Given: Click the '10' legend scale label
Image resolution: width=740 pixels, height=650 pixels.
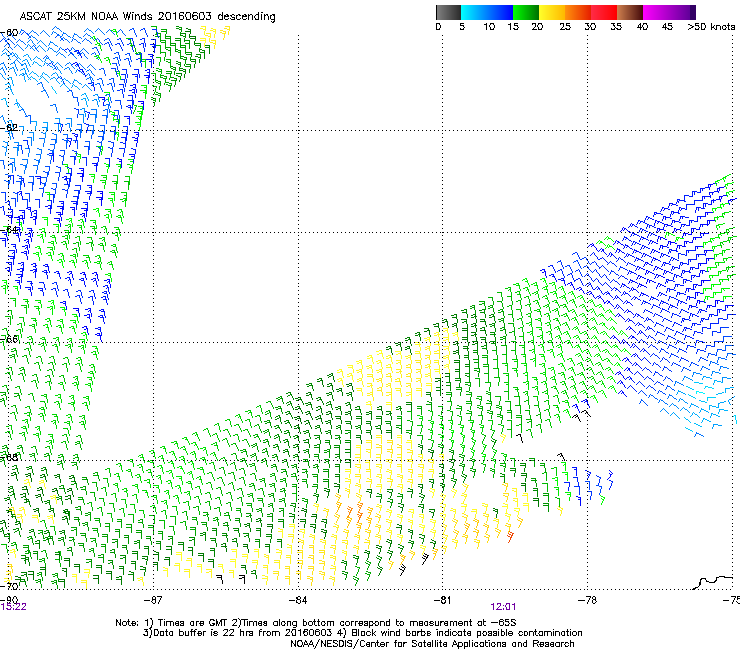Looking at the screenshot, I should [489, 27].
